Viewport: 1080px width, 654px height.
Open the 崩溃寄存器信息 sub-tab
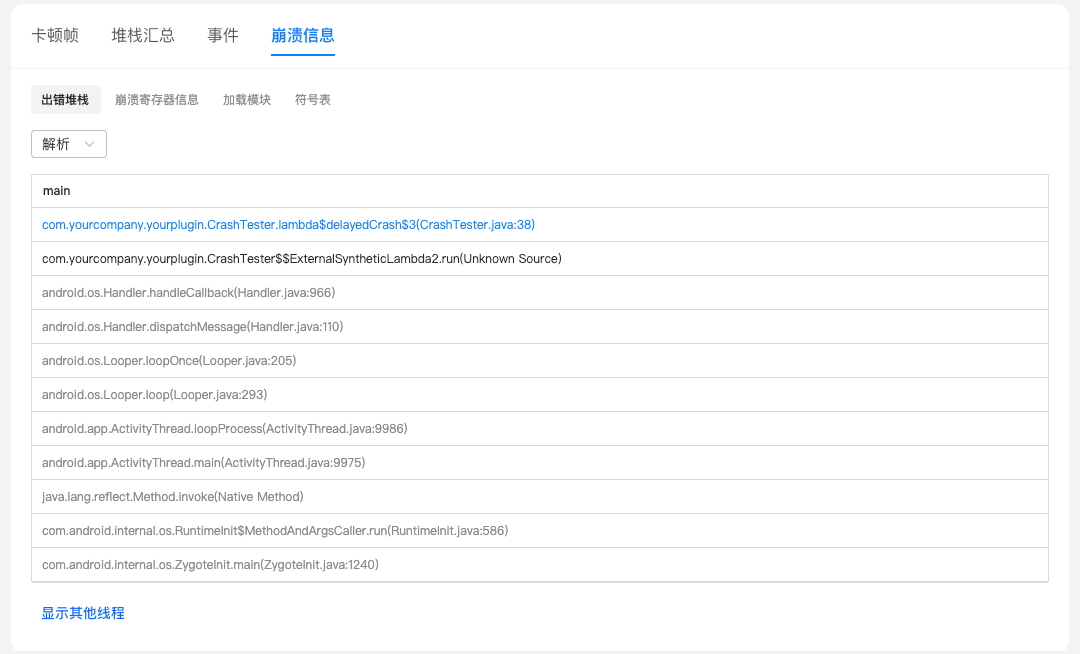coord(157,100)
